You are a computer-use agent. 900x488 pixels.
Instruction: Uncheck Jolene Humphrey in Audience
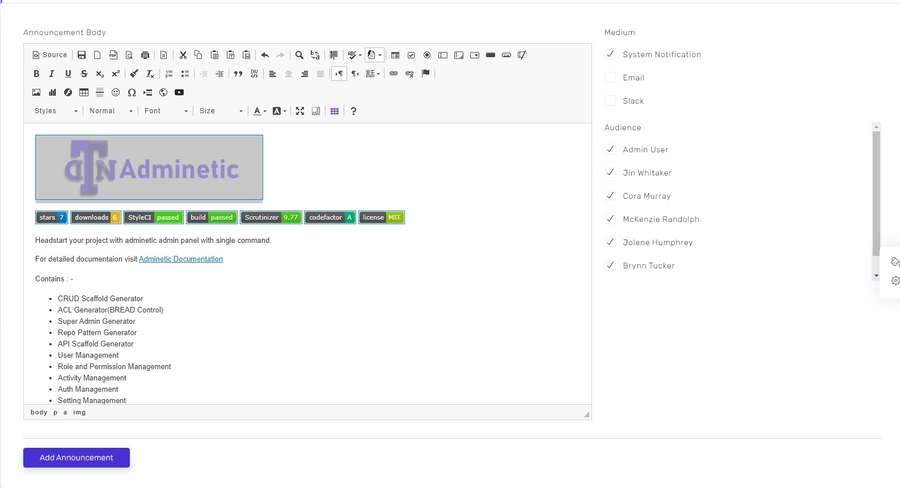pos(610,242)
